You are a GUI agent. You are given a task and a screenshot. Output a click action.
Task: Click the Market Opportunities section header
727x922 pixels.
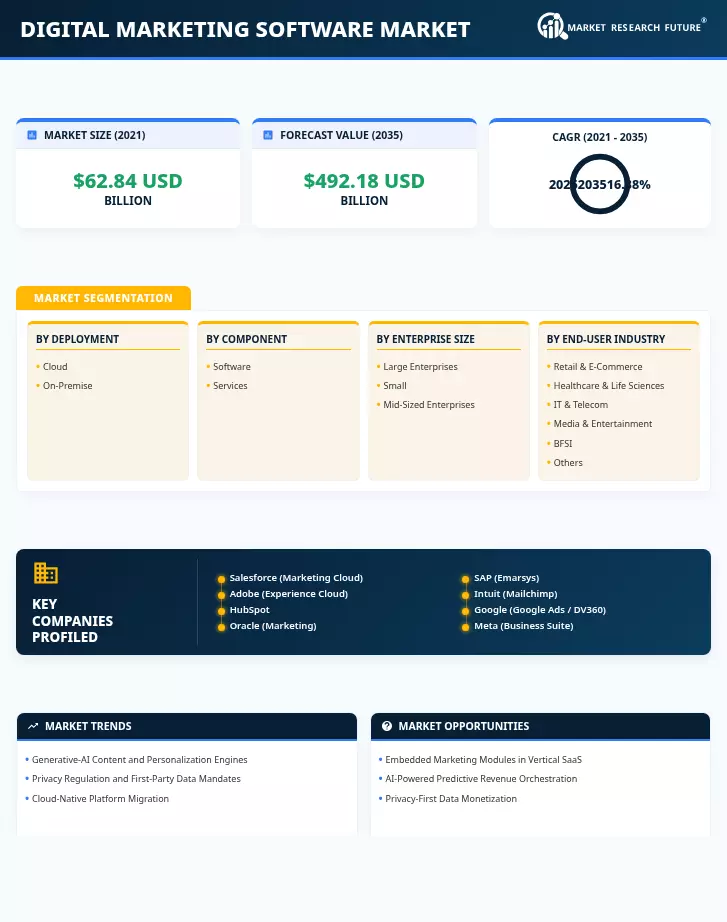point(541,726)
